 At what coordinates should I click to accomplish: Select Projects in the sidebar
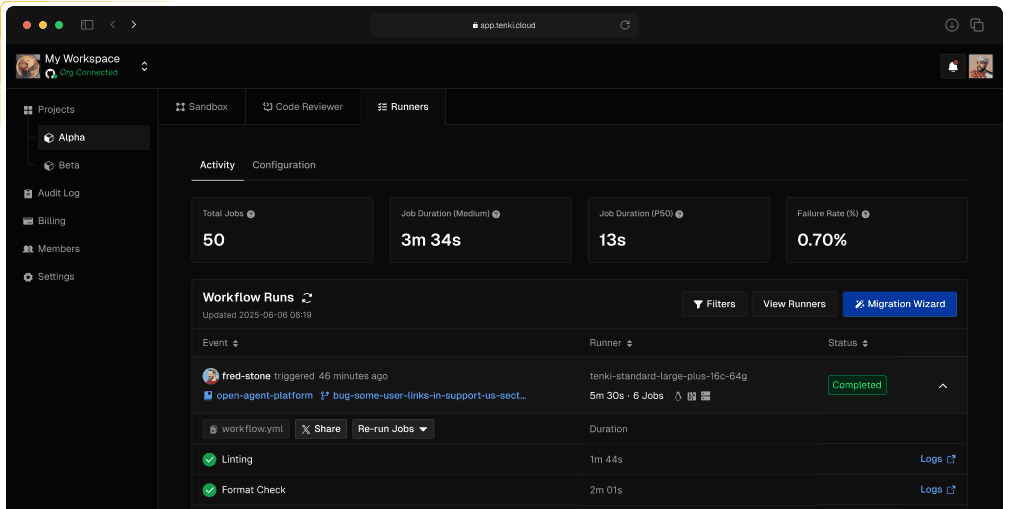point(49,109)
